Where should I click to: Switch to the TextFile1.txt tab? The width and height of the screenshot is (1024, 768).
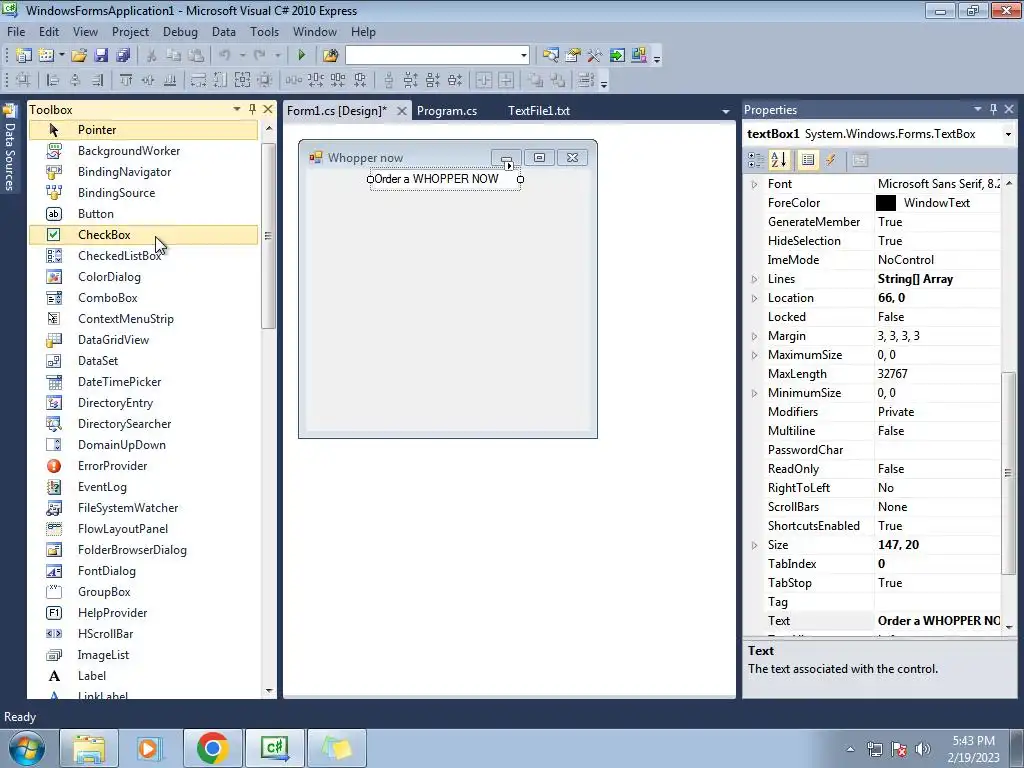pos(539,110)
